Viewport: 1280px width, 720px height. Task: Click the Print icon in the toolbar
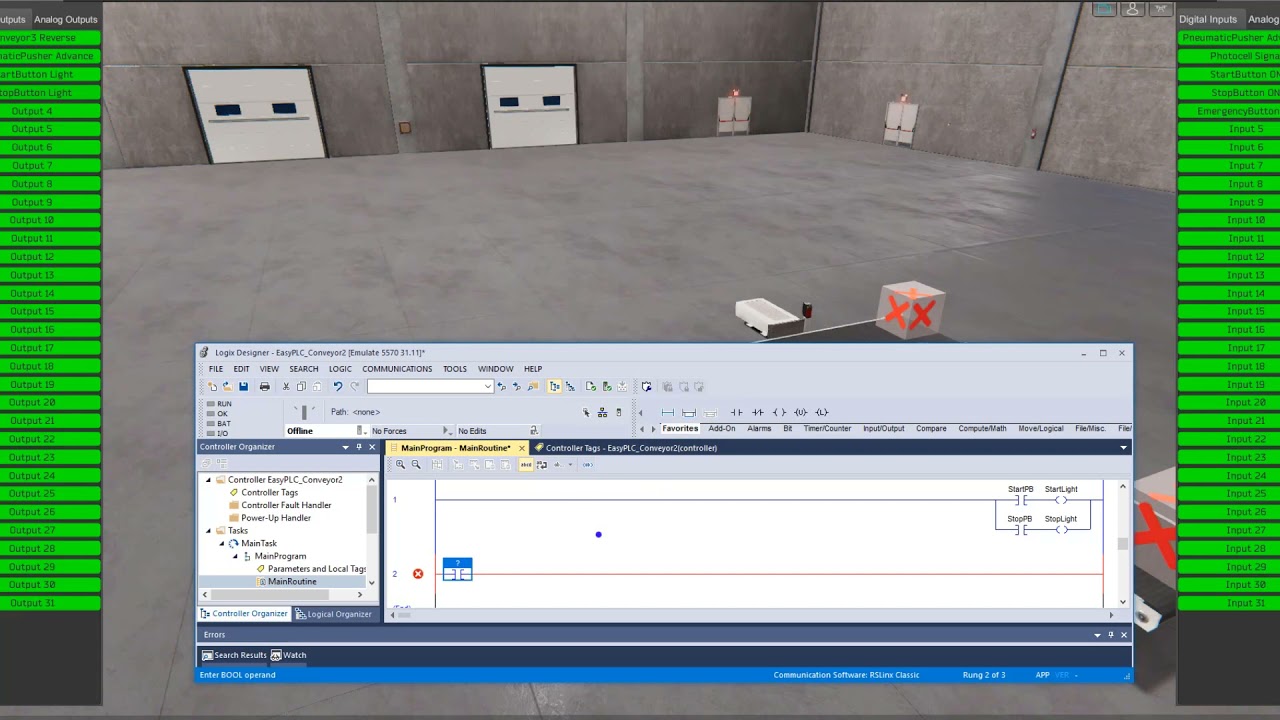[264, 386]
